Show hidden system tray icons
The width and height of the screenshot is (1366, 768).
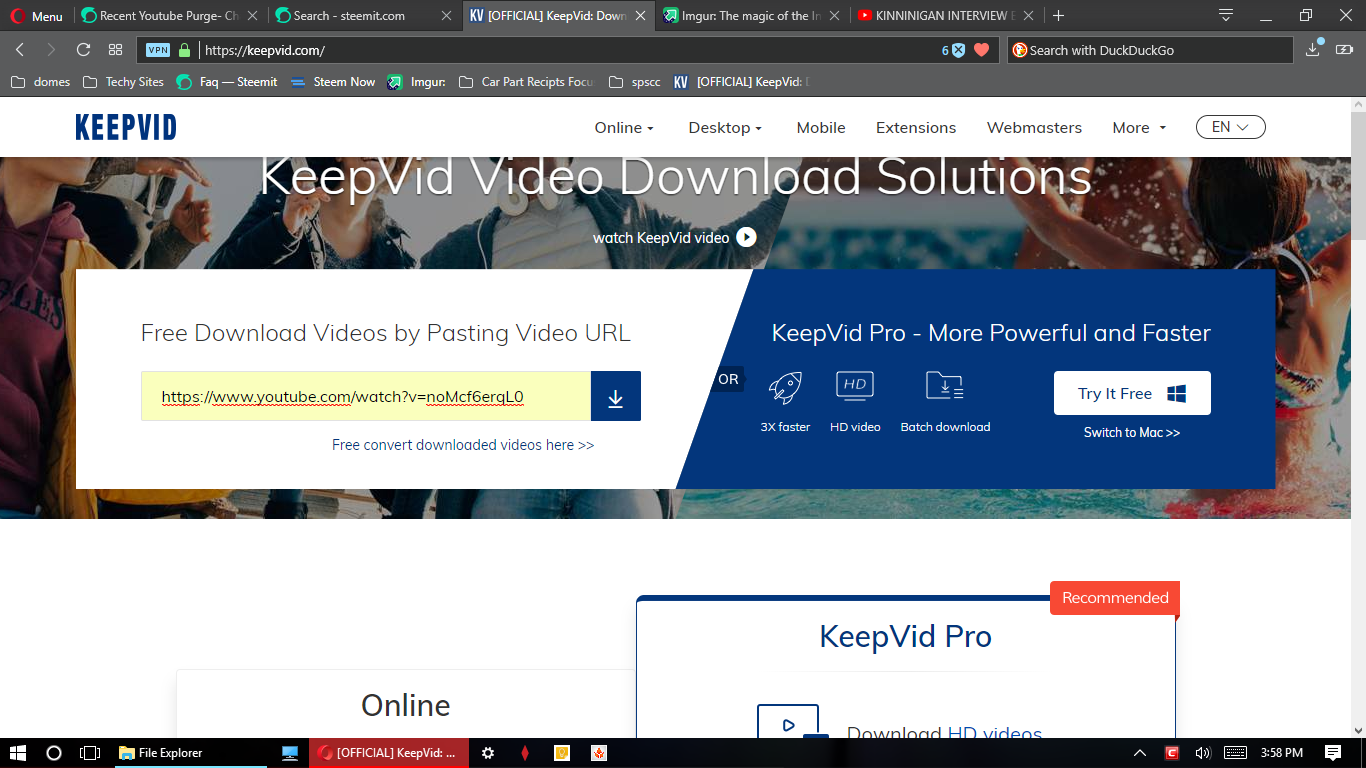(x=1140, y=753)
